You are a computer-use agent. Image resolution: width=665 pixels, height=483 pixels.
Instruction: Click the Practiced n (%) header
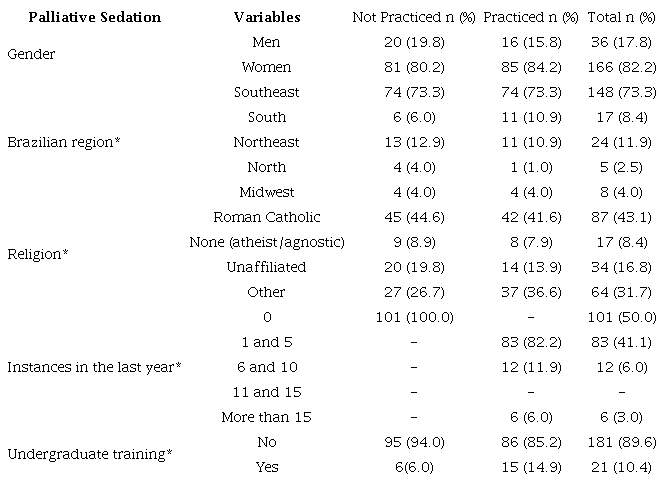[531, 17]
